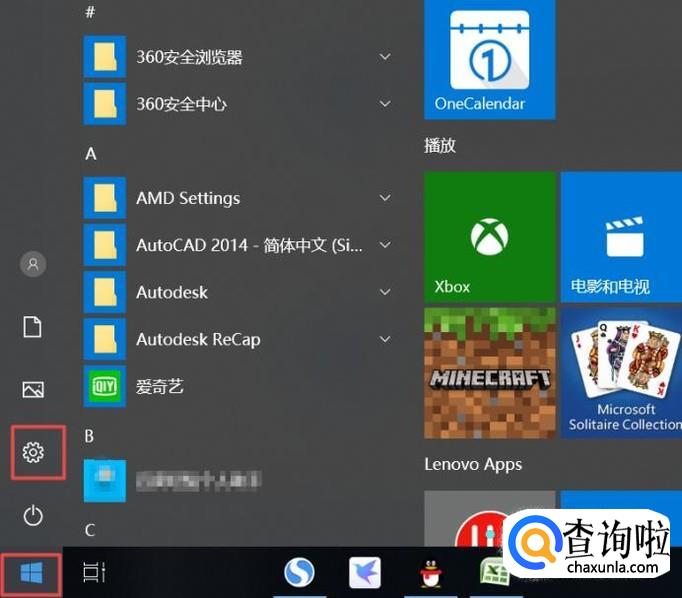Open Task View on the taskbar

click(94, 572)
